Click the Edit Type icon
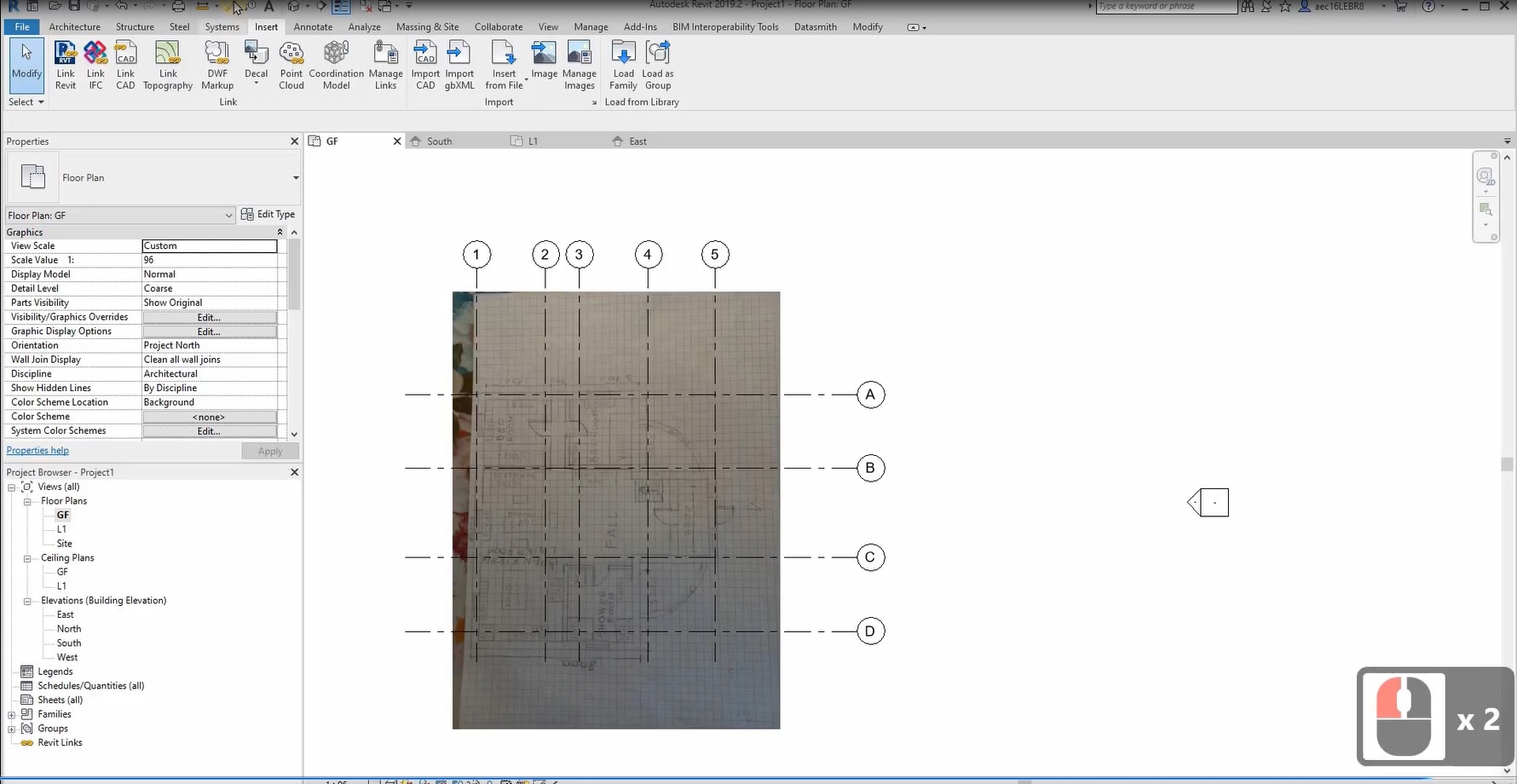This screenshot has height=784, width=1517. (247, 214)
